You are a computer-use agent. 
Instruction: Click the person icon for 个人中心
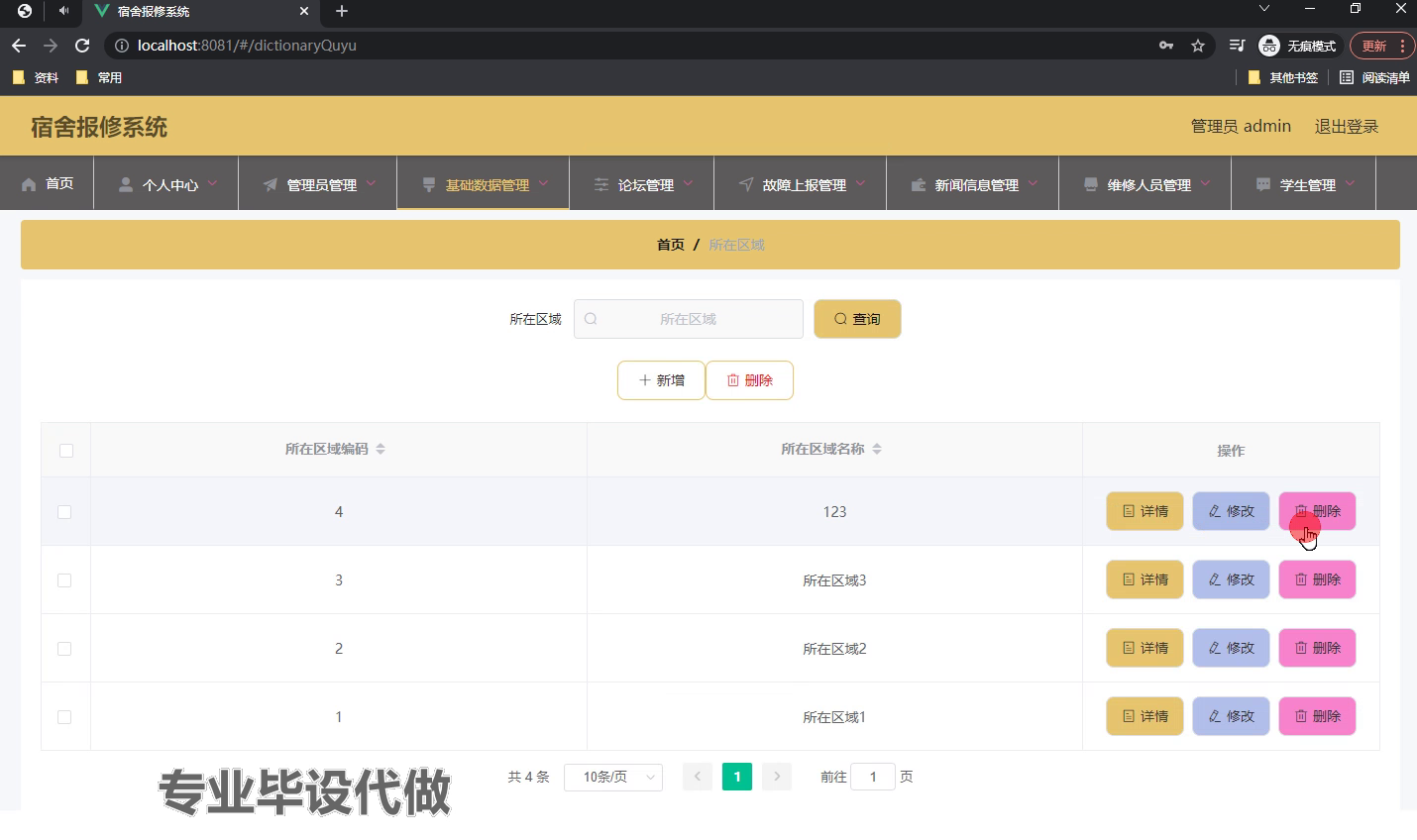pos(126,184)
